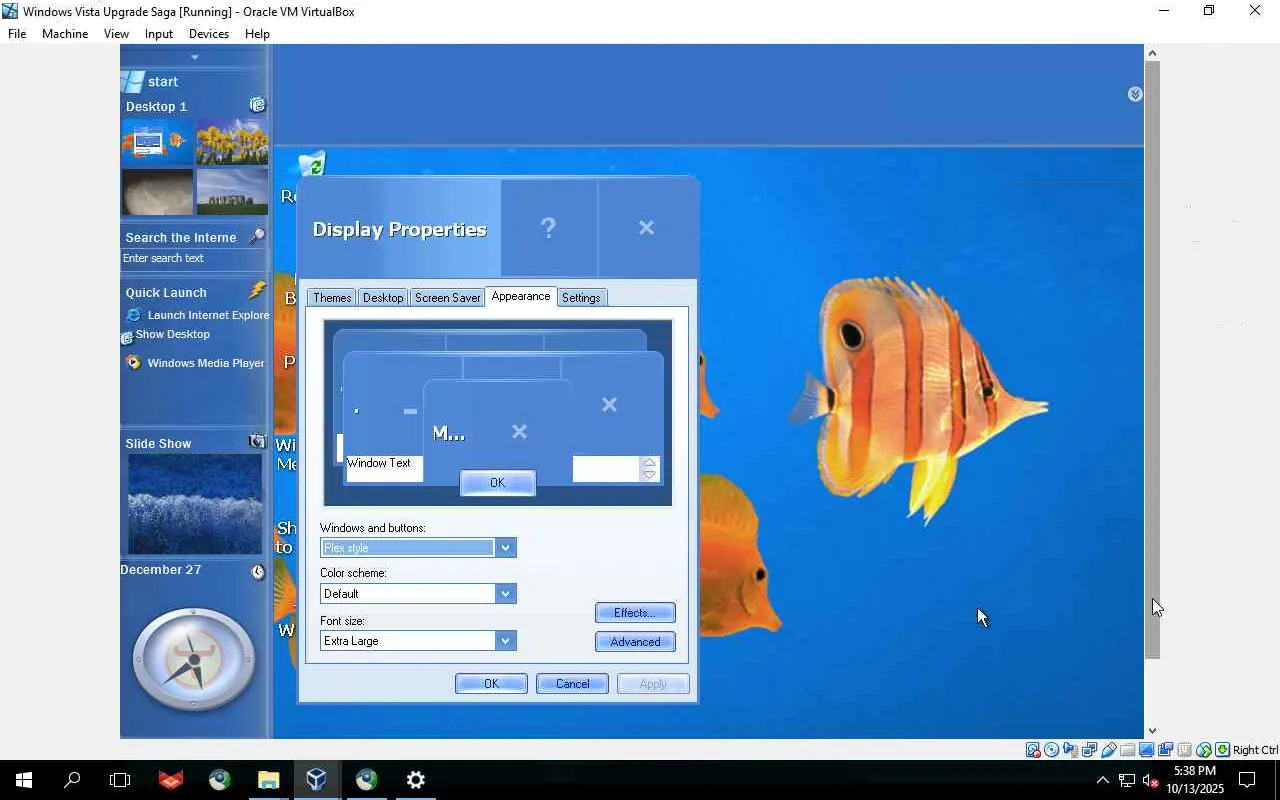Click the display monitor status icon

pos(1147,750)
